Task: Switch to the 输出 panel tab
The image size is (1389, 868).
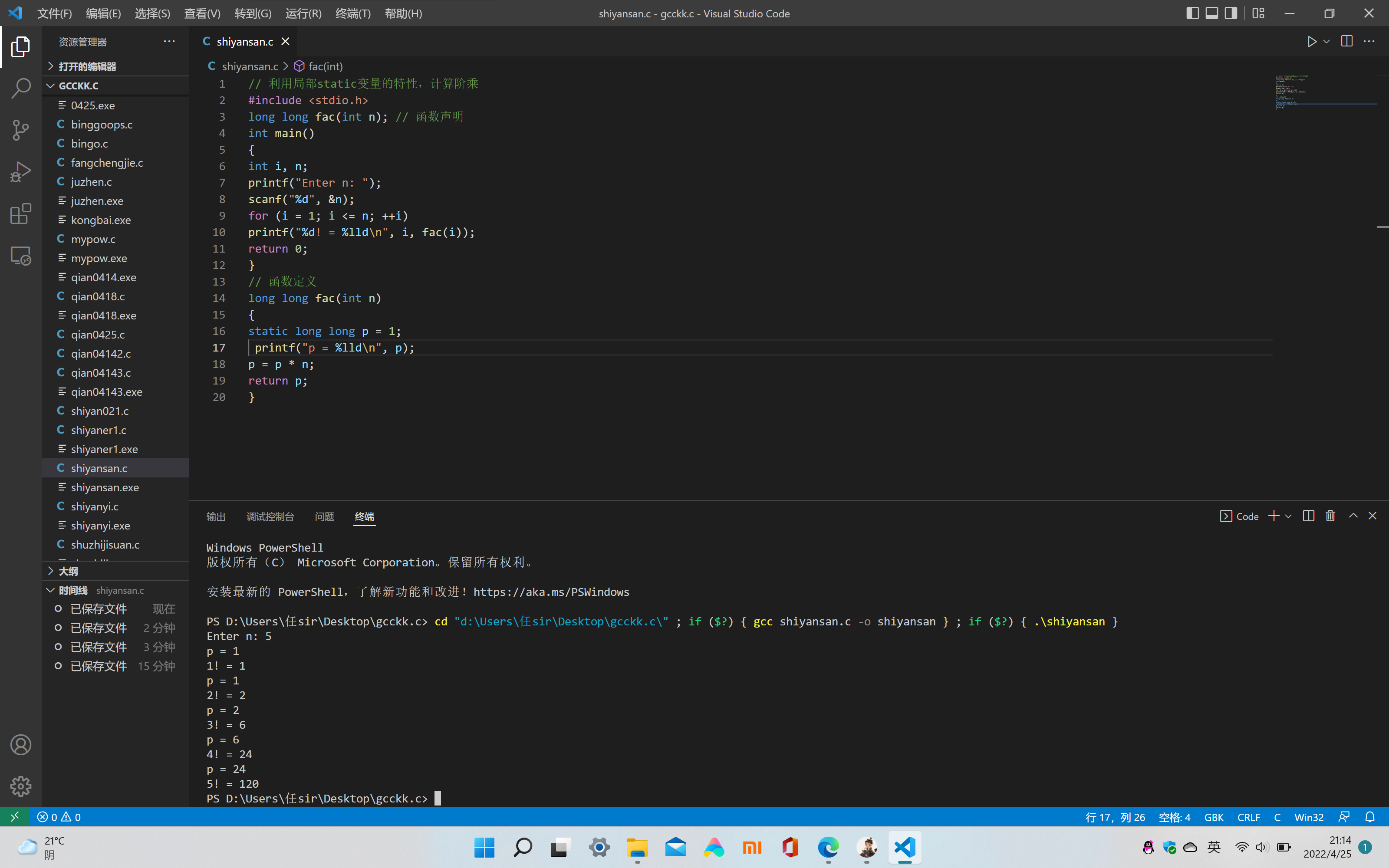Action: [x=216, y=516]
